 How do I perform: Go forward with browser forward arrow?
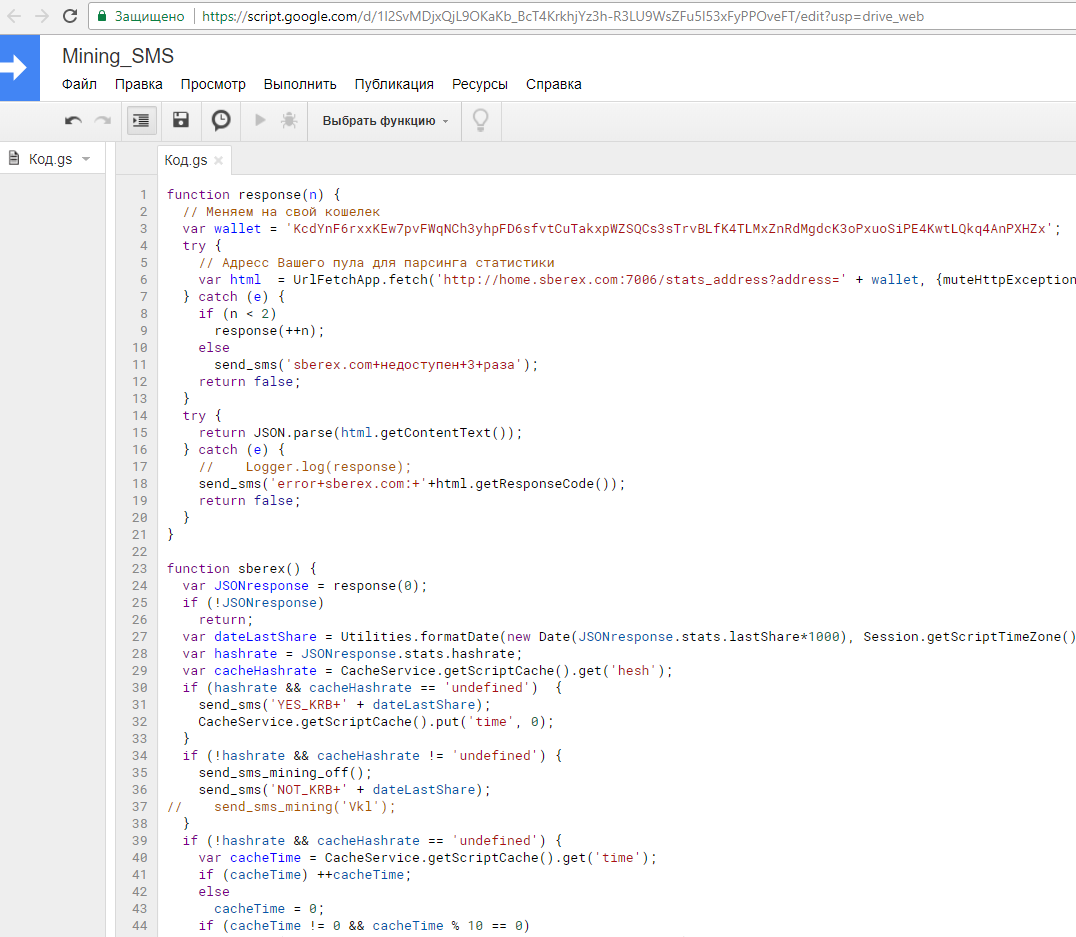coord(42,16)
